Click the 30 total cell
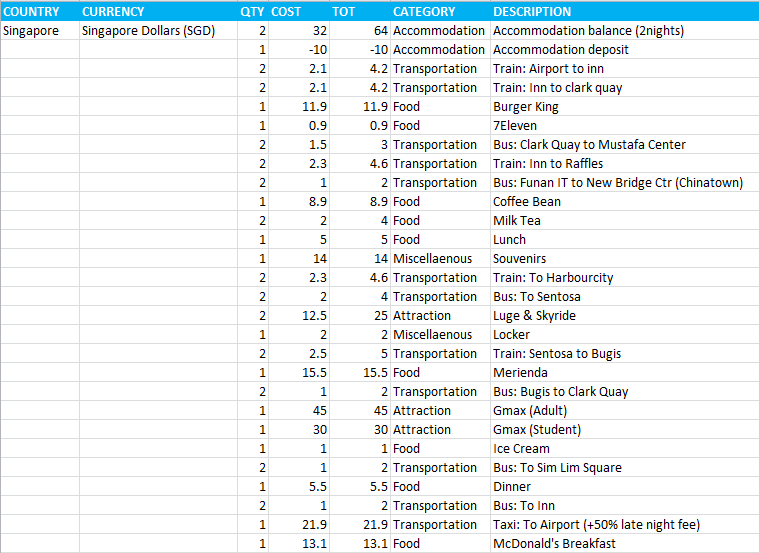 point(360,430)
